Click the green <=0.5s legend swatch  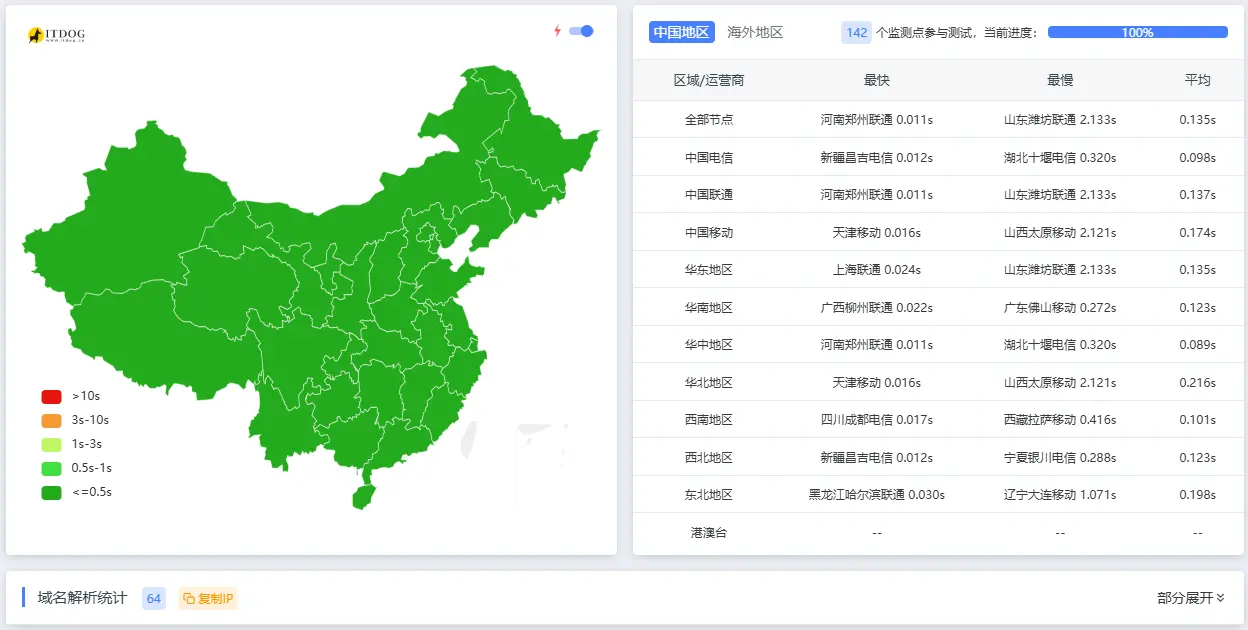pyautogui.click(x=50, y=492)
